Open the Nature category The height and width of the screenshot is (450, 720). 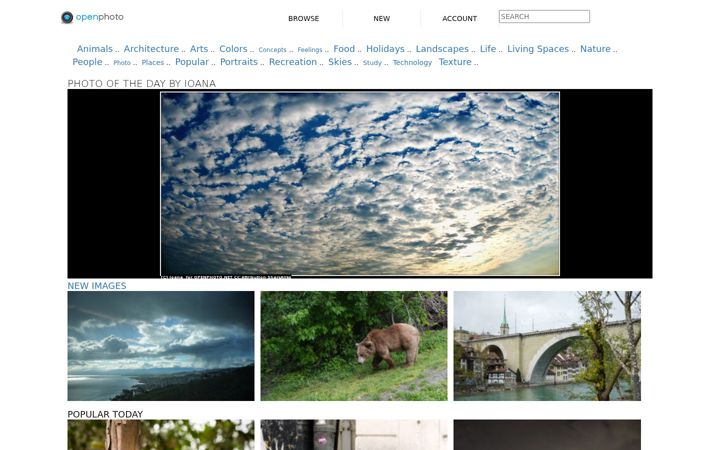coord(595,49)
